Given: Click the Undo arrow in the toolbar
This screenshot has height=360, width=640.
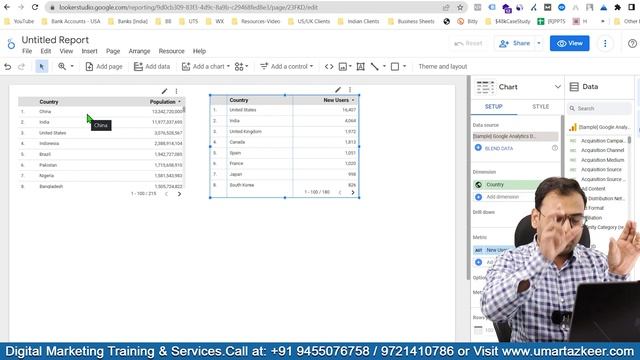Looking at the screenshot, I should click(7, 67).
